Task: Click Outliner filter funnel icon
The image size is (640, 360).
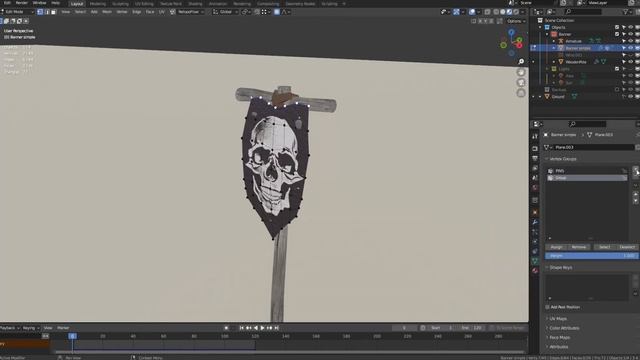Action: pyautogui.click(x=626, y=12)
